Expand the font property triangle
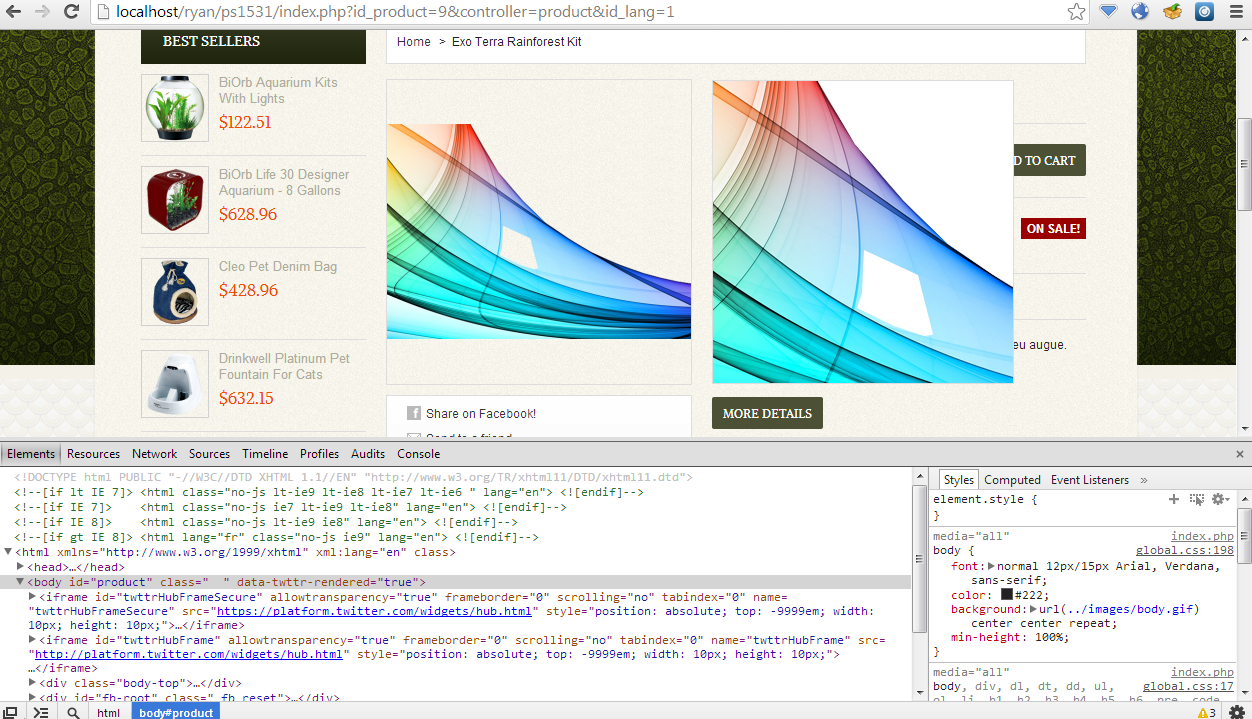Viewport: 1252px width, 719px height. 991,566
